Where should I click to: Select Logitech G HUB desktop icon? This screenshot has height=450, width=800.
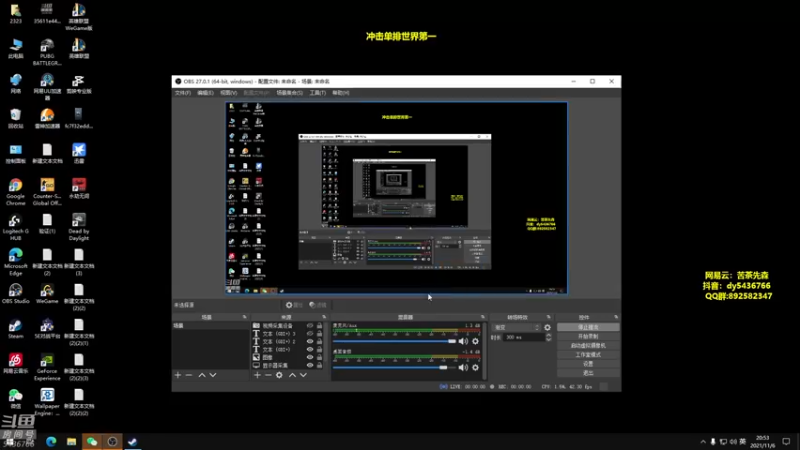click(x=15, y=226)
